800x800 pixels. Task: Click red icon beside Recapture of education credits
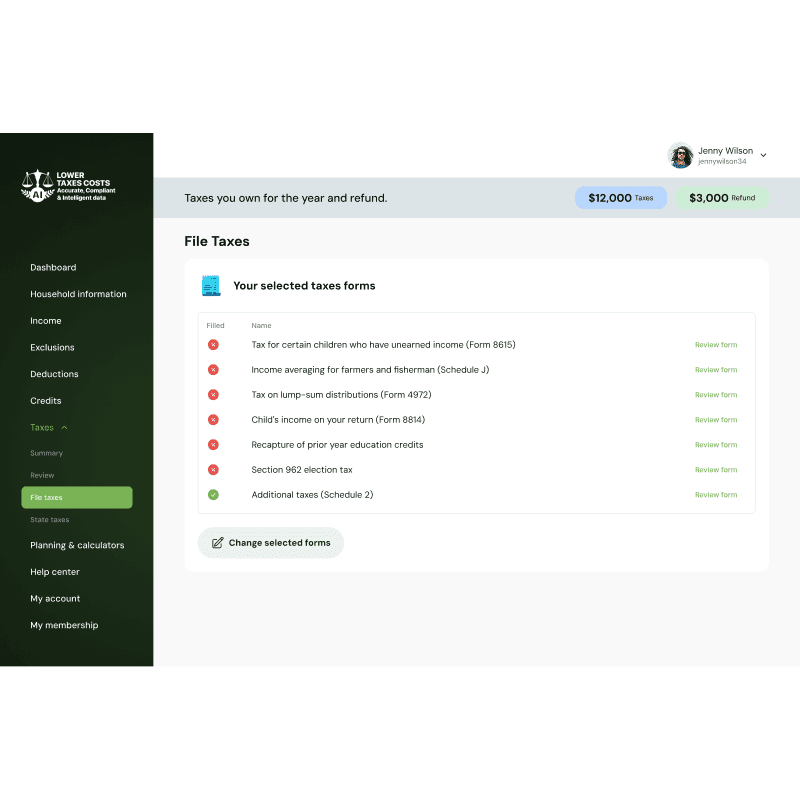(213, 445)
